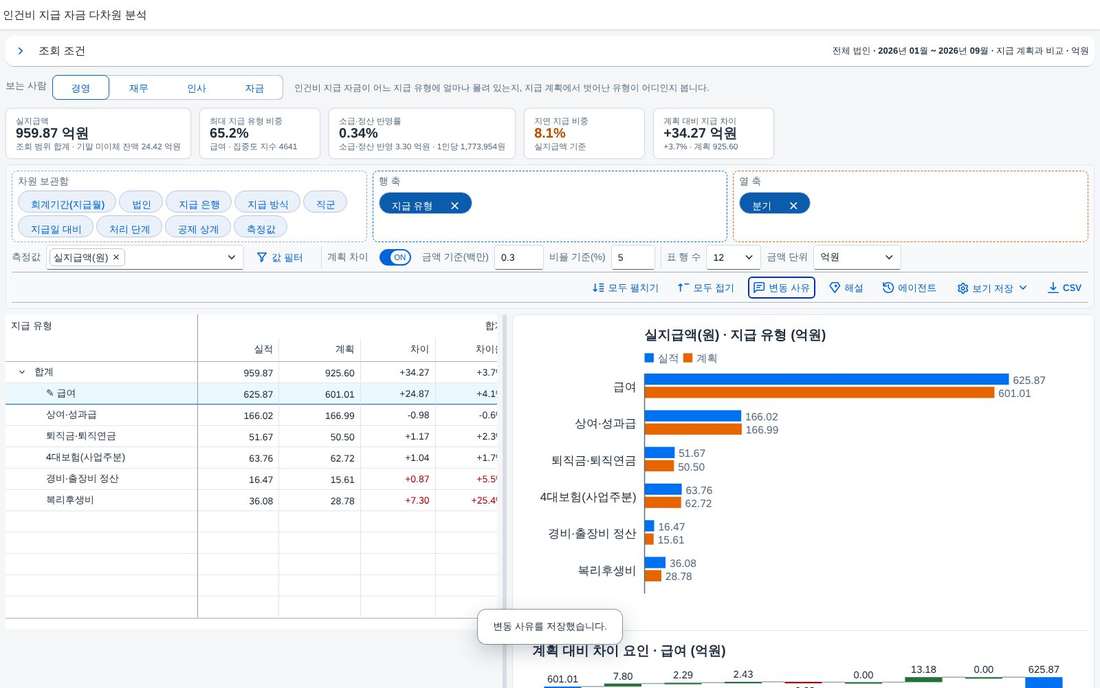Select the 상여·성과급 table row
Viewport: 1100px width, 688px height.
tap(251, 415)
